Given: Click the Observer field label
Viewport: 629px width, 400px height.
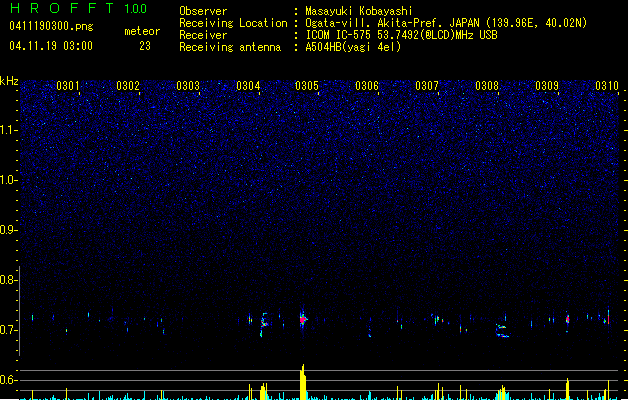Looking at the screenshot, I should click(203, 11).
